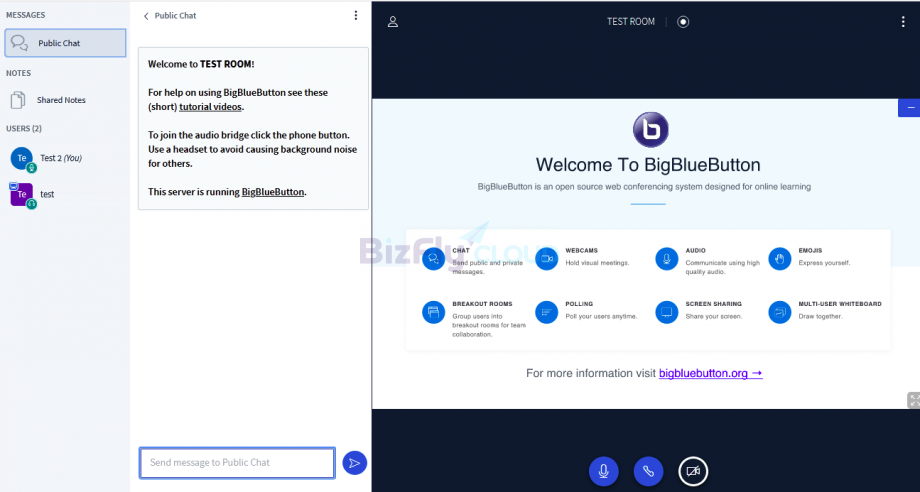Click the Screen Sharing icon on the slide
The width and height of the screenshot is (920, 492).
[x=667, y=312]
